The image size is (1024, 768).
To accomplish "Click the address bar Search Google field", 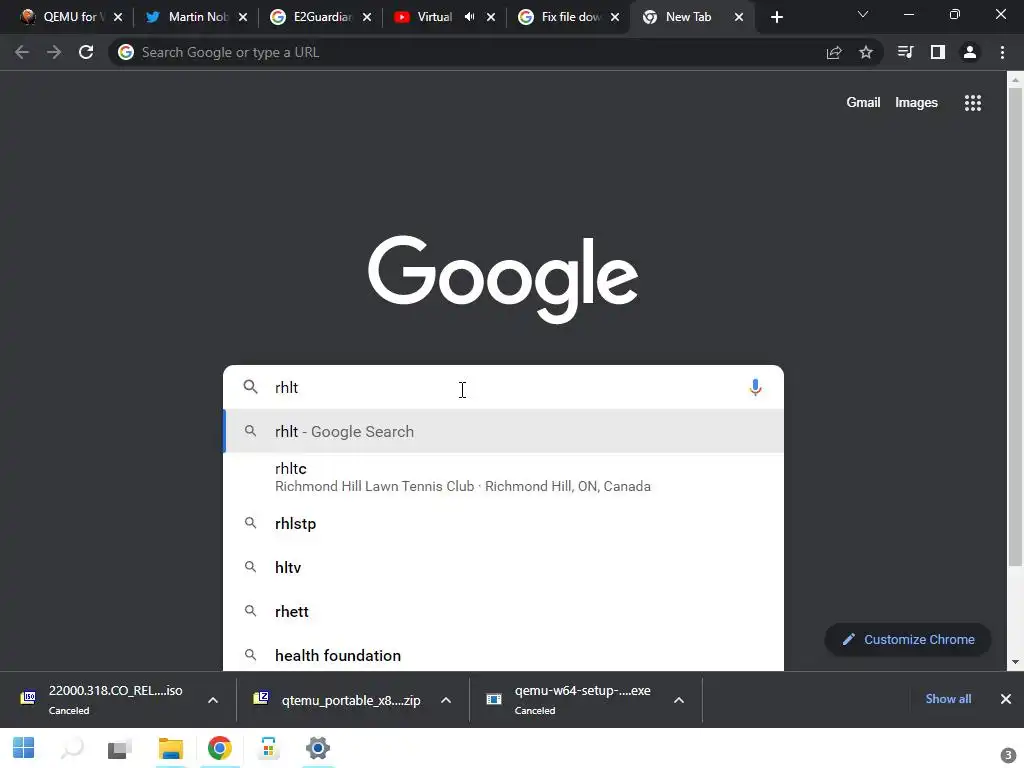I will point(464,52).
